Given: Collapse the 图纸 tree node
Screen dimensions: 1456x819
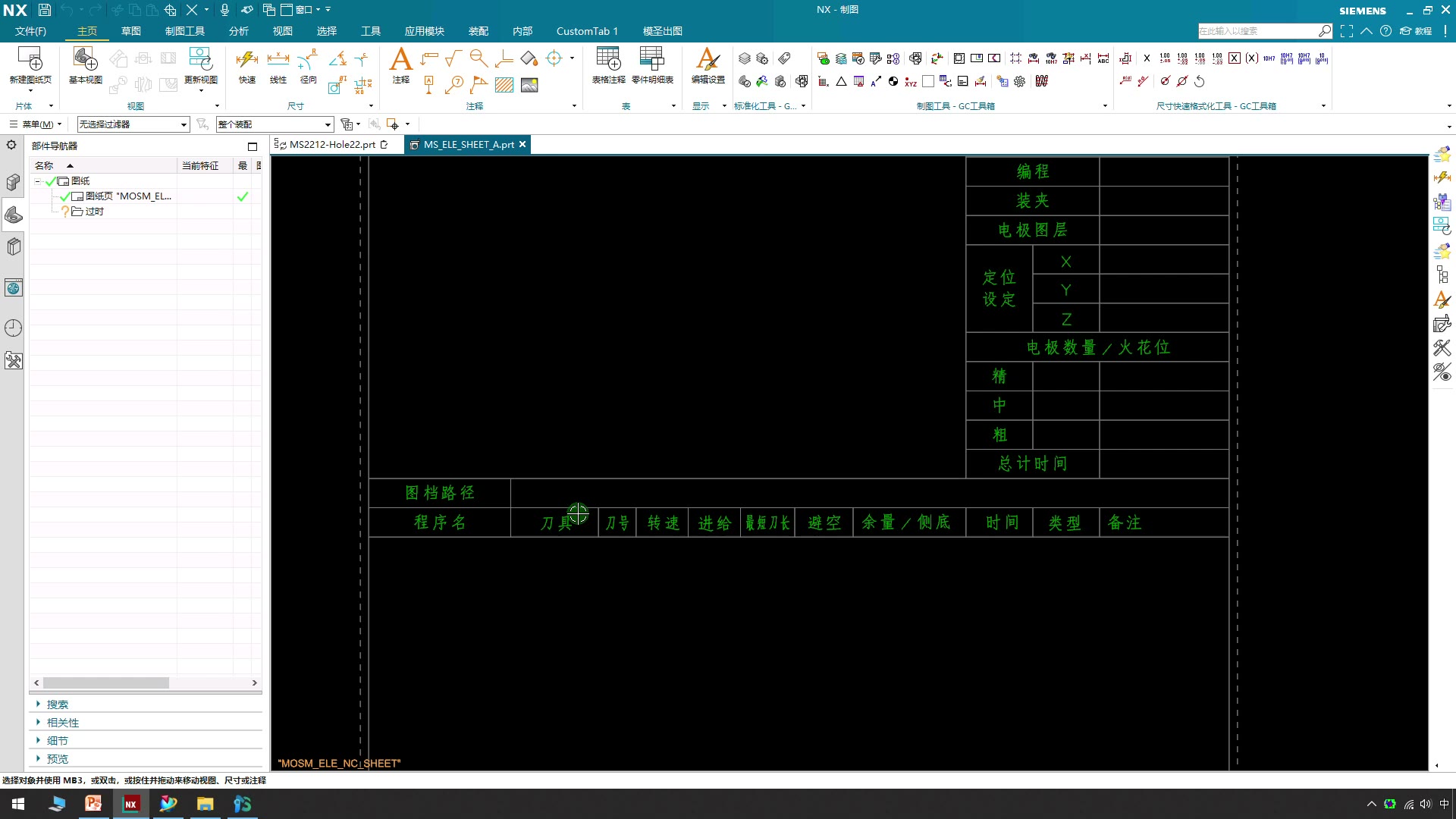Looking at the screenshot, I should coord(37,181).
